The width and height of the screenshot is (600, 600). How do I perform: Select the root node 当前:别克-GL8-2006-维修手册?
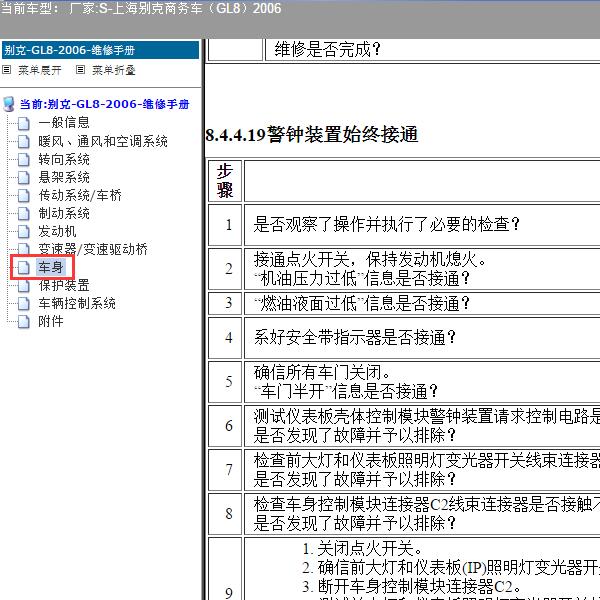click(x=104, y=104)
